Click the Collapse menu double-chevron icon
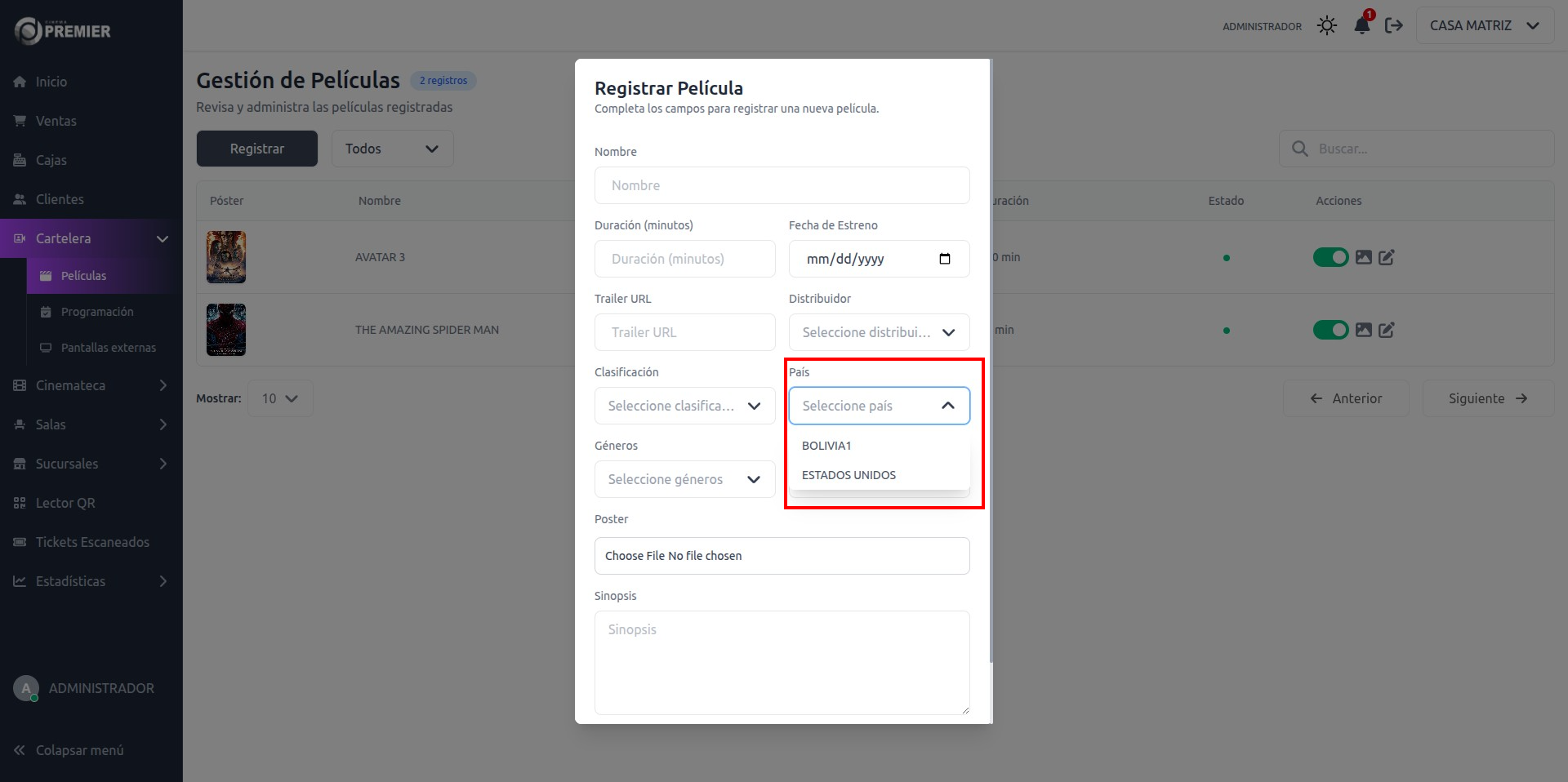 [x=20, y=750]
